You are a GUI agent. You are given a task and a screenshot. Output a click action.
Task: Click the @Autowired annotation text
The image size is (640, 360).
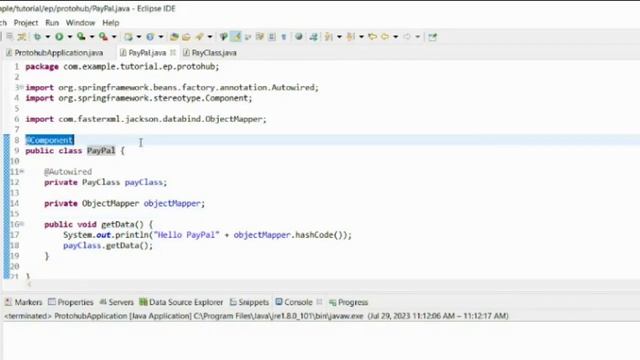click(x=68, y=172)
